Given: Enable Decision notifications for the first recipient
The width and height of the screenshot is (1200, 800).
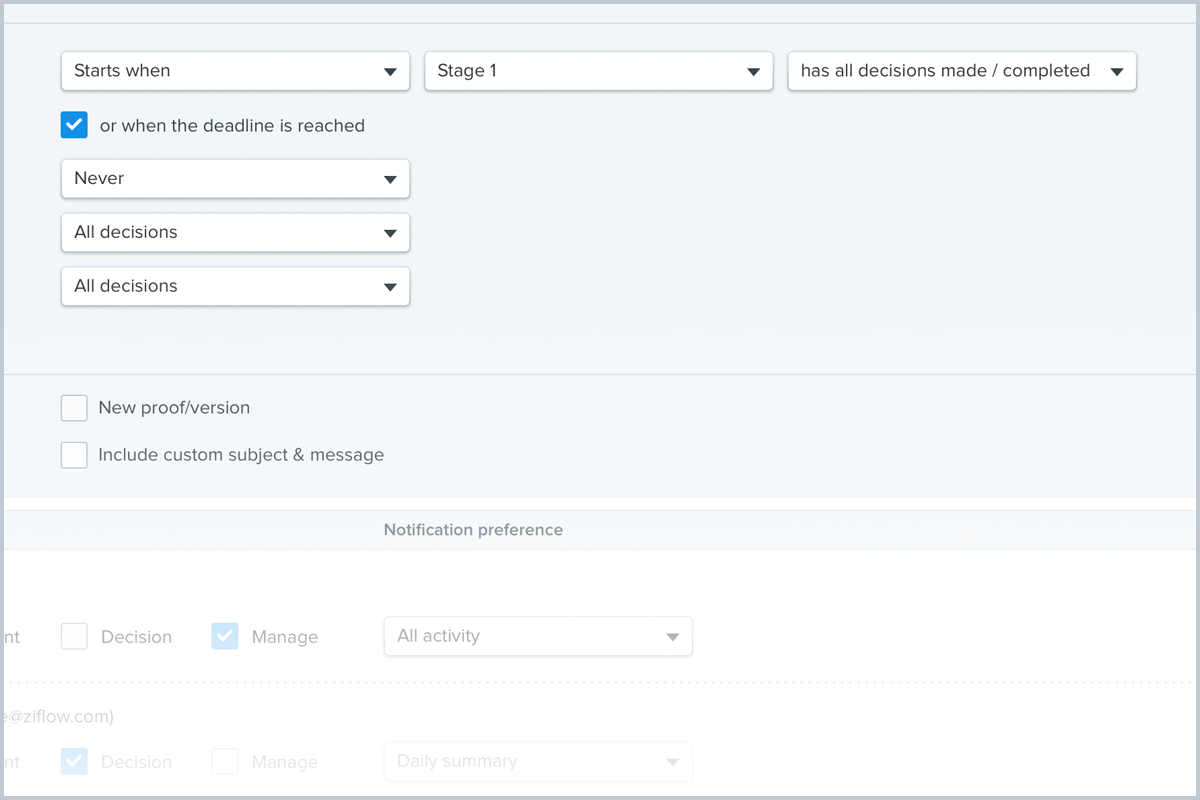Looking at the screenshot, I should [x=74, y=636].
